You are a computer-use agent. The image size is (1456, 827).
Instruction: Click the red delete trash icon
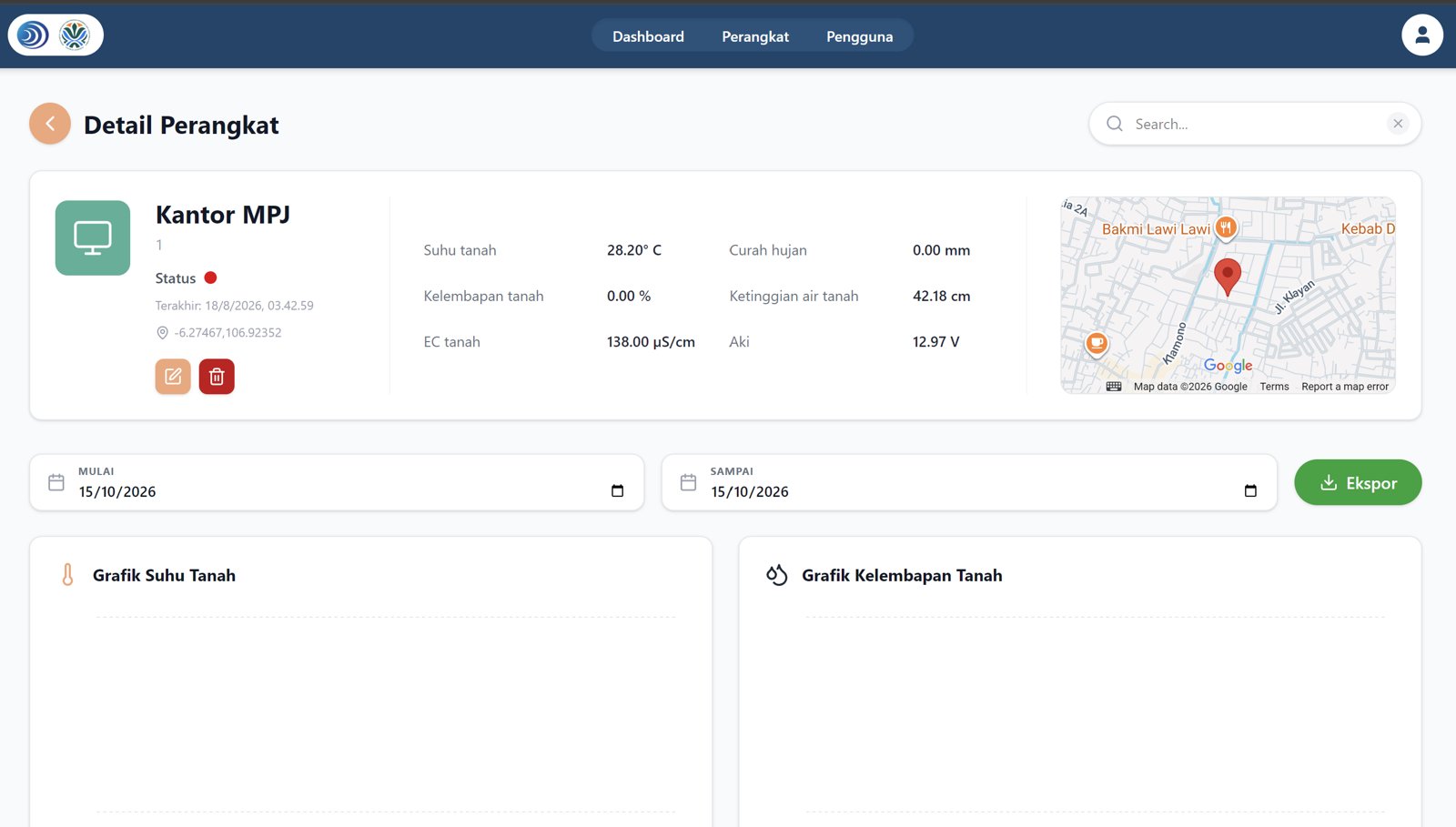click(217, 377)
